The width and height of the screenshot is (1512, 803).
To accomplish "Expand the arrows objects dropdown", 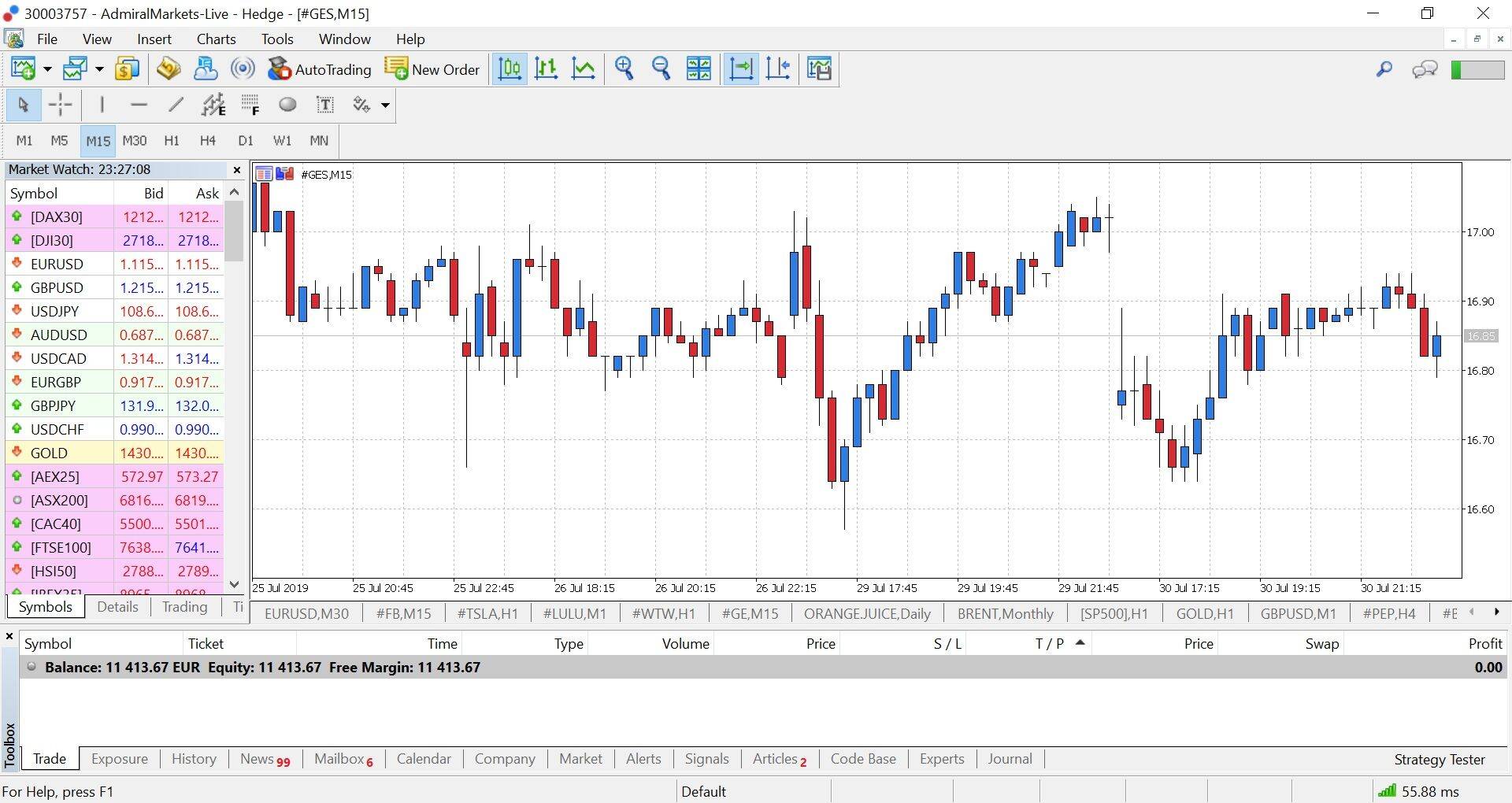I will point(385,105).
